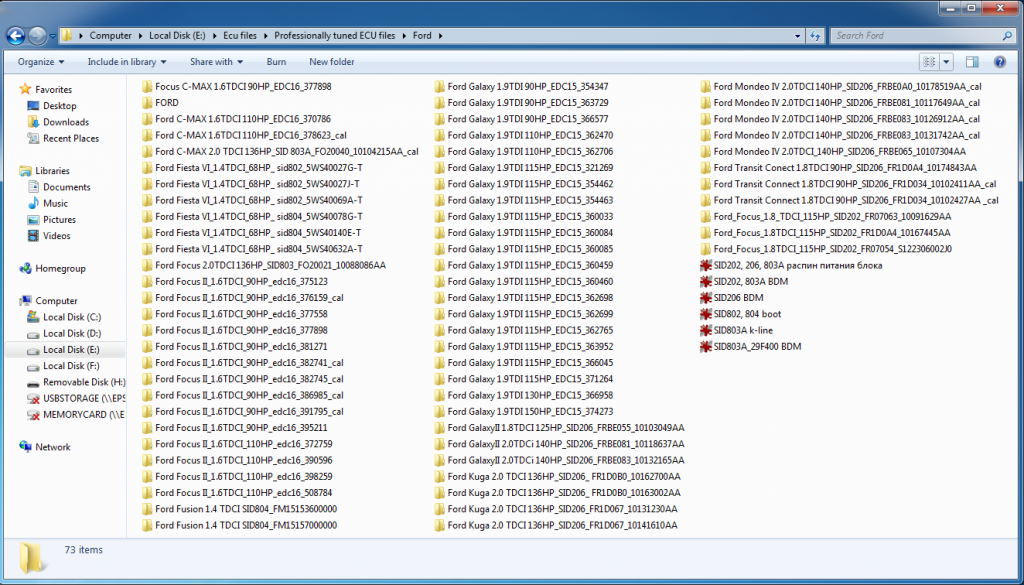Click the Change your view icon
The height and width of the screenshot is (585, 1024).
tap(930, 61)
